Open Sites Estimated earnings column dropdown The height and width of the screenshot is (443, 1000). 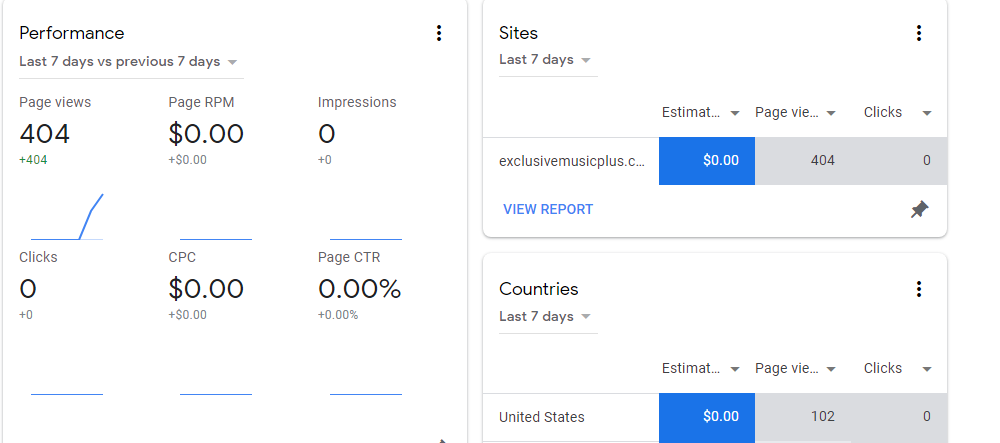tap(735, 113)
